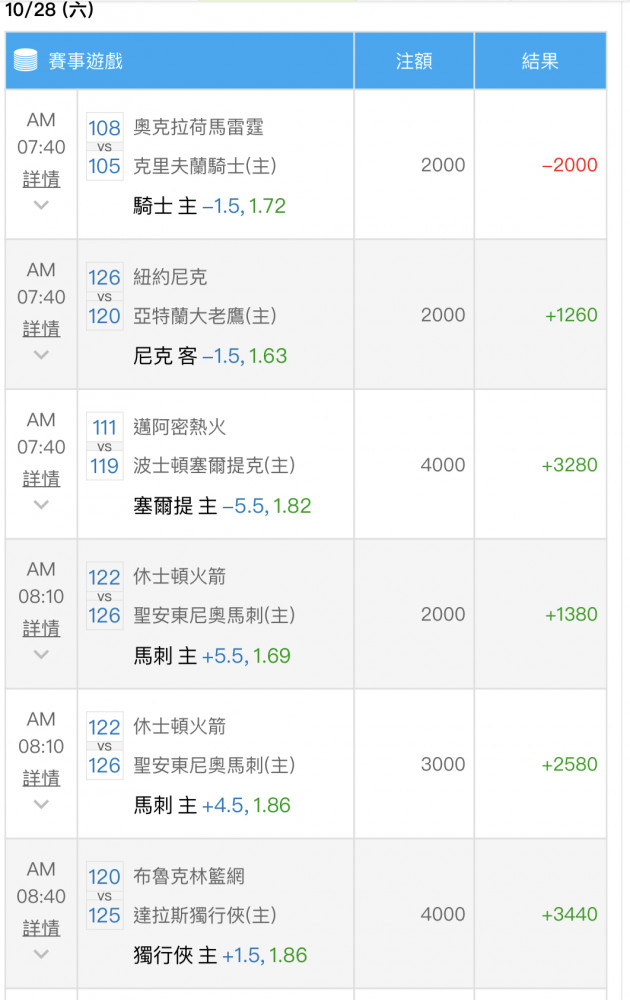This screenshot has height=1000, width=630.
Task: Select the 獨行俠 主 +1.5 bet line
Action: click(220, 955)
